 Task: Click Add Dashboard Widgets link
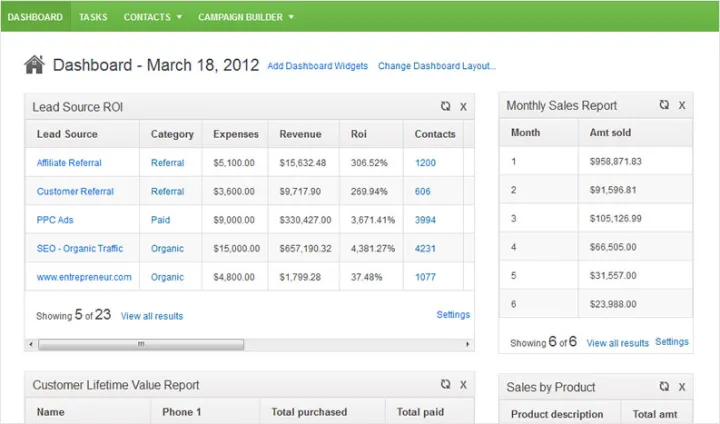317,66
